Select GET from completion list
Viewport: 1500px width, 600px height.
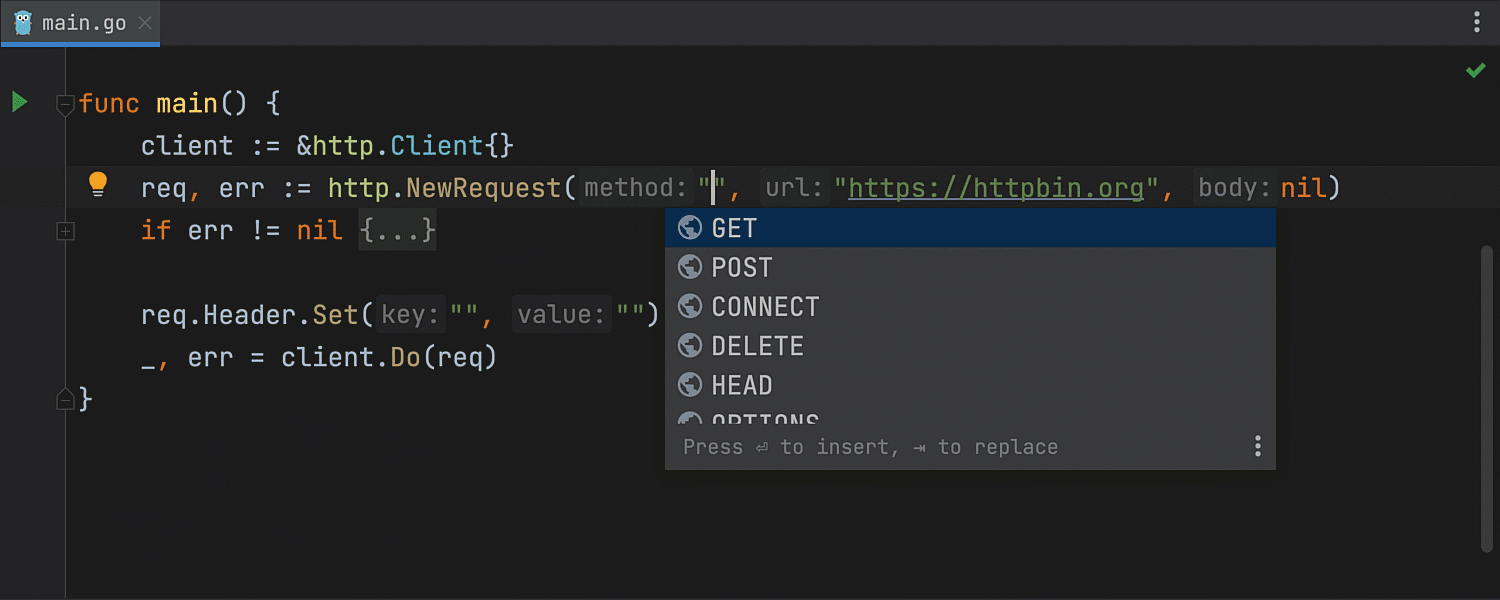(734, 228)
